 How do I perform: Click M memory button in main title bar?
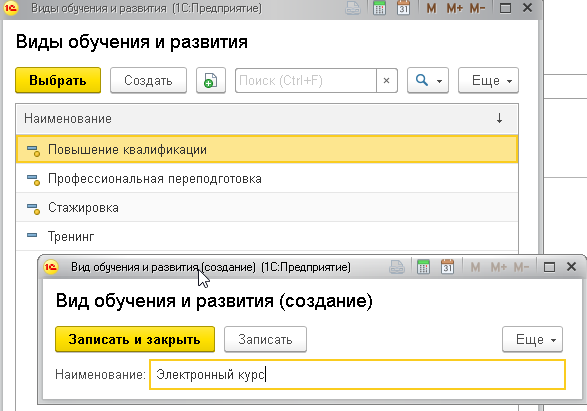click(431, 8)
